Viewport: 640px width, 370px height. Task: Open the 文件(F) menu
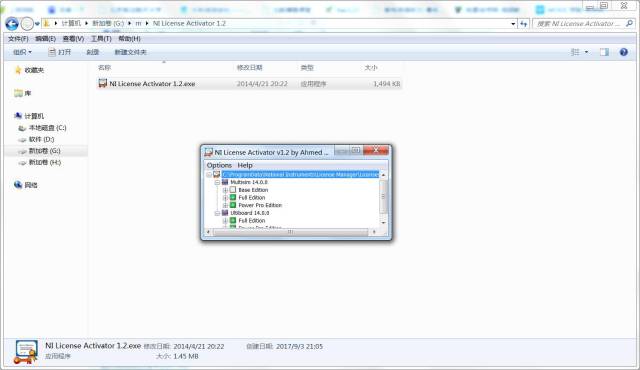coord(18,38)
